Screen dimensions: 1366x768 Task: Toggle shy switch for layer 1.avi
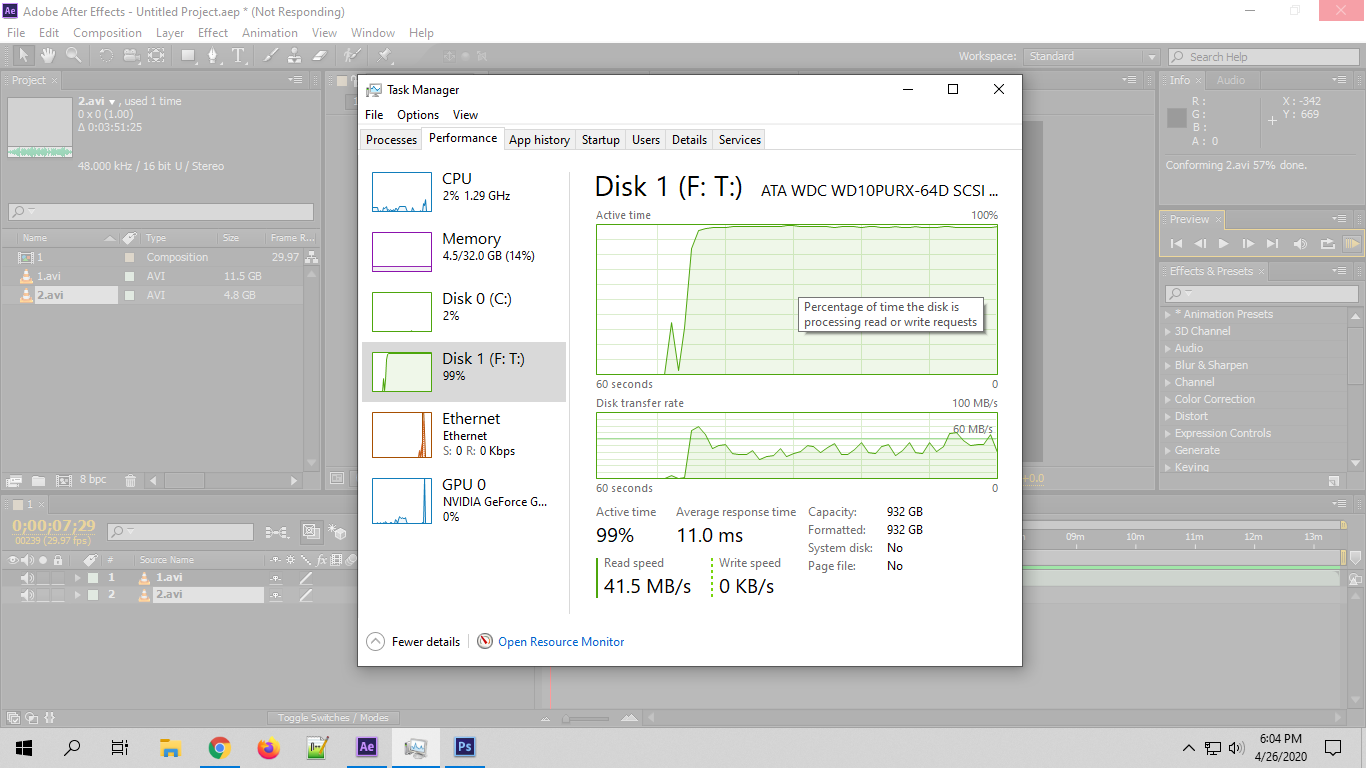click(276, 578)
